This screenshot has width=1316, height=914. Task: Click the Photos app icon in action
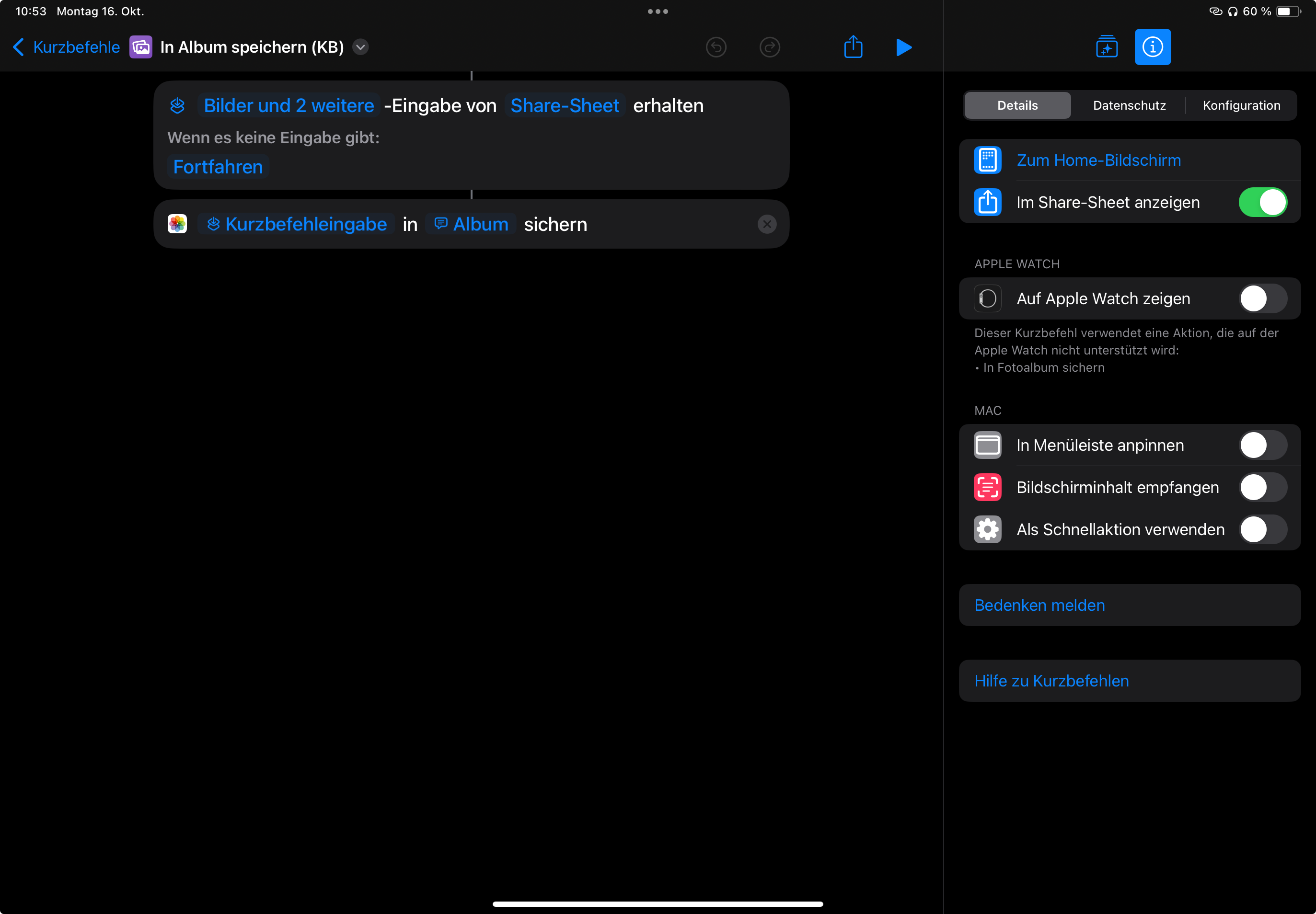tap(177, 224)
